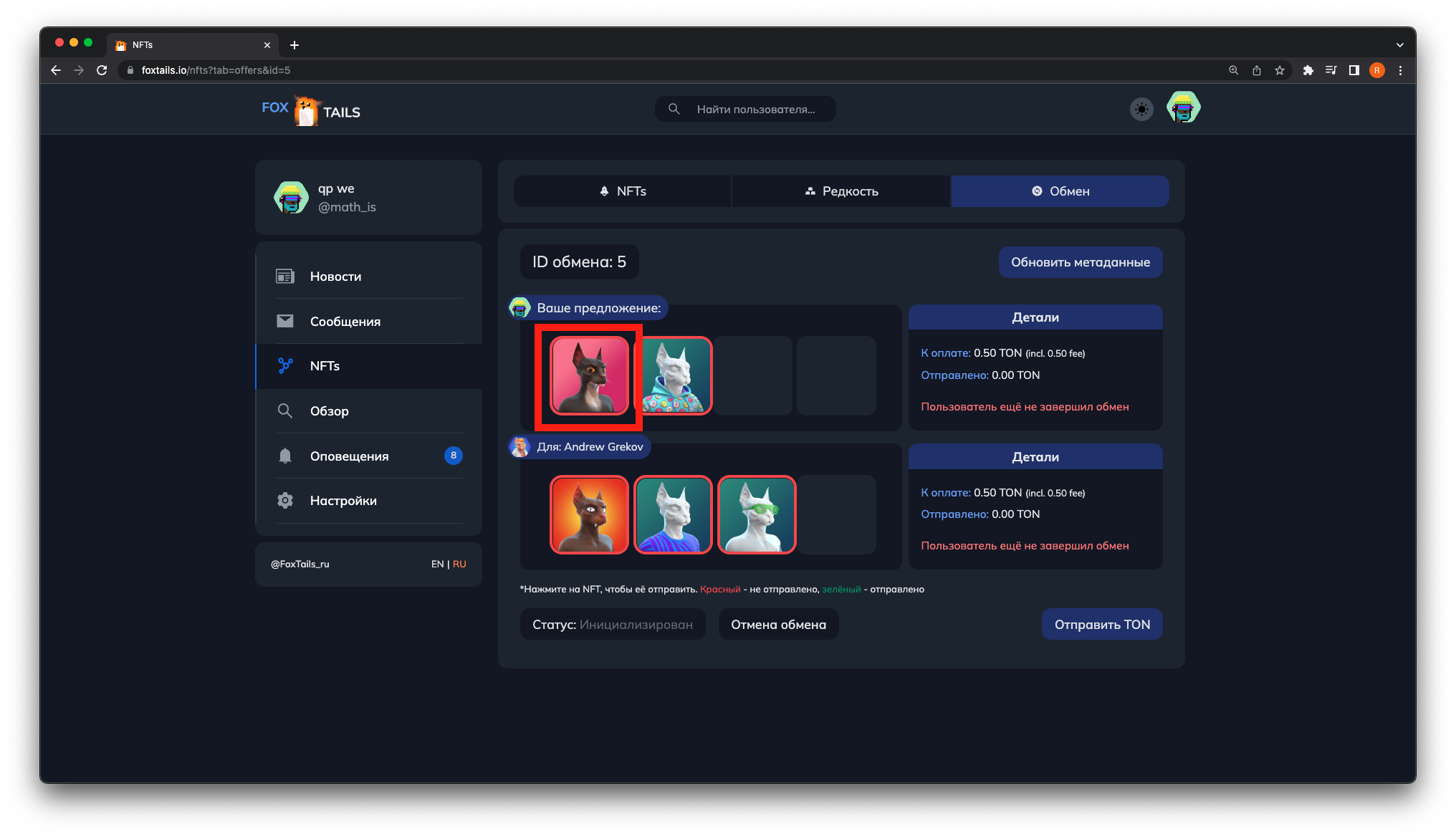Screen dimensions: 1456x836
Task: Open Сообщения in the sidebar
Action: tap(345, 322)
